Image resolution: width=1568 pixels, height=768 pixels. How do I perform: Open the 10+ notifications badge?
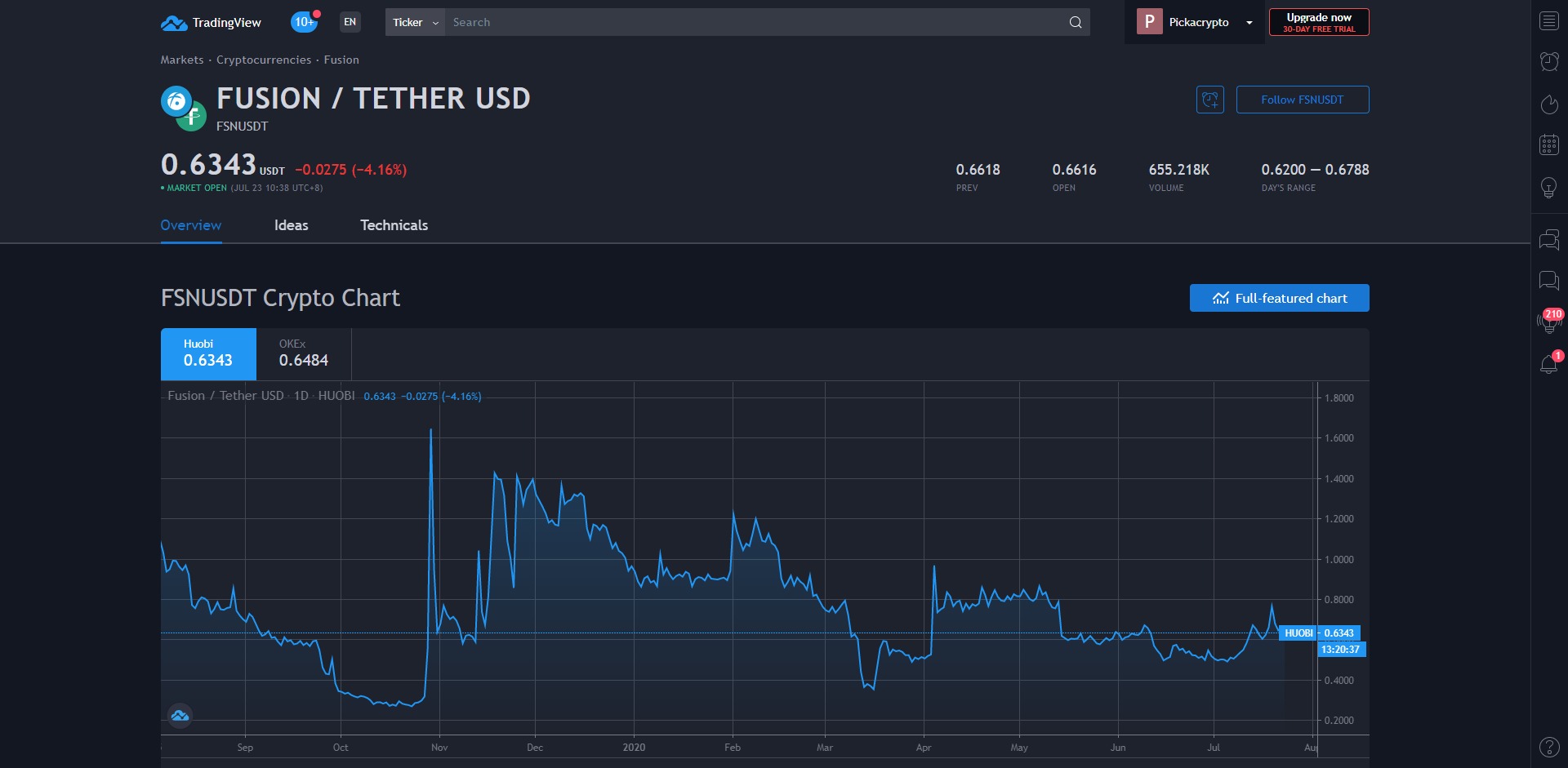(x=305, y=22)
